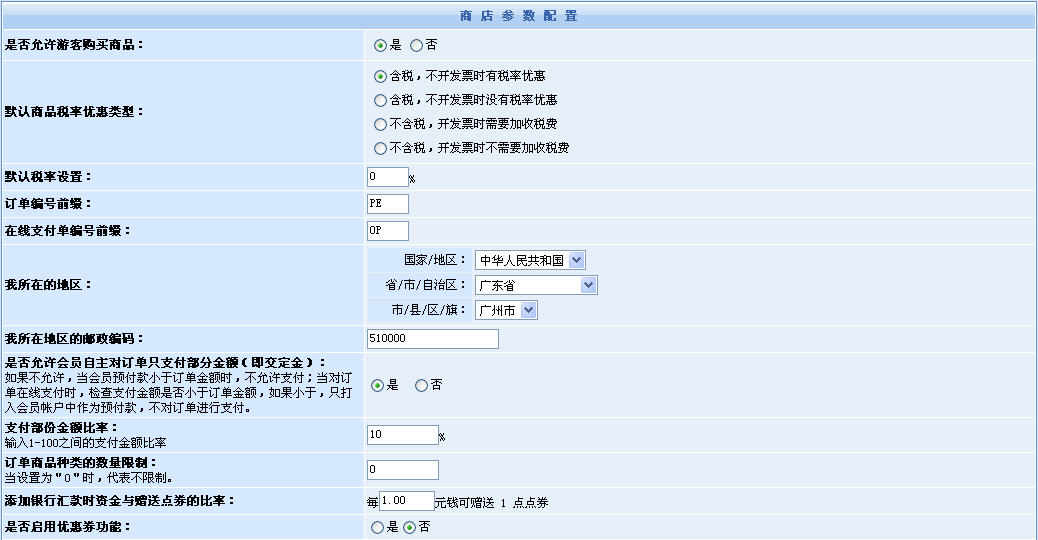Select 是 for 允许会员只支付部分金额

[x=377, y=385]
